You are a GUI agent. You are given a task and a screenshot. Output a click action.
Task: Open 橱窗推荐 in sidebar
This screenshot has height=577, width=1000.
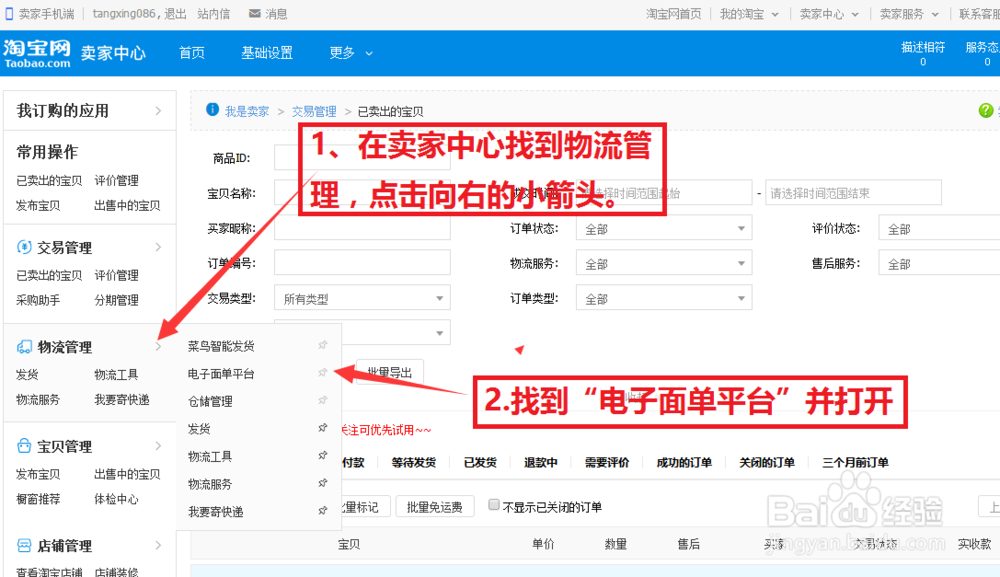tap(38, 499)
